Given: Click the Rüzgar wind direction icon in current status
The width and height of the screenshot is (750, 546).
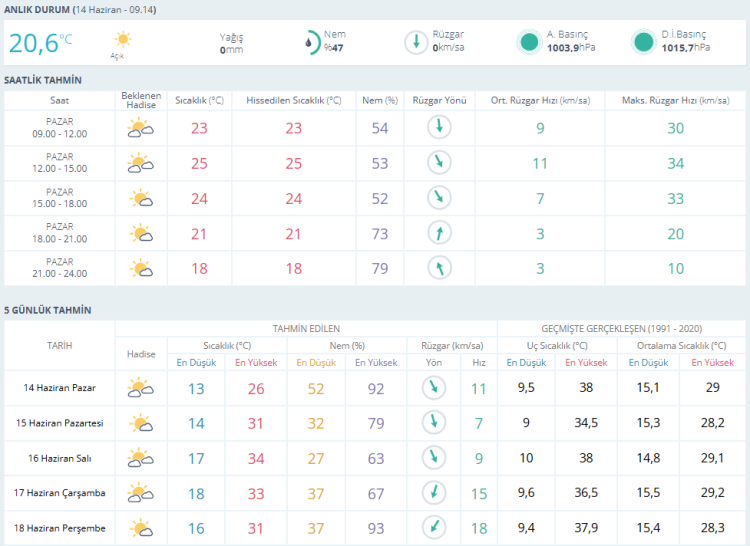Looking at the screenshot, I should point(416,42).
